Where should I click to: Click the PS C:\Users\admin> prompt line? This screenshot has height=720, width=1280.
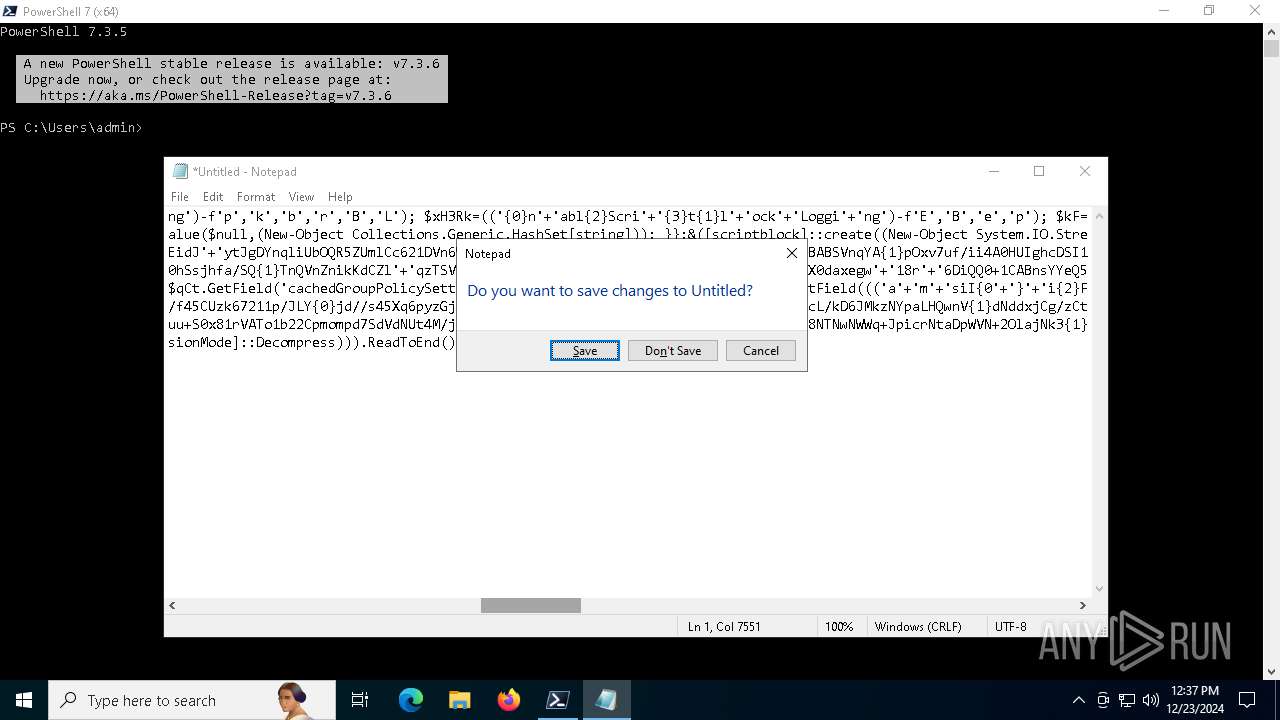click(x=71, y=128)
